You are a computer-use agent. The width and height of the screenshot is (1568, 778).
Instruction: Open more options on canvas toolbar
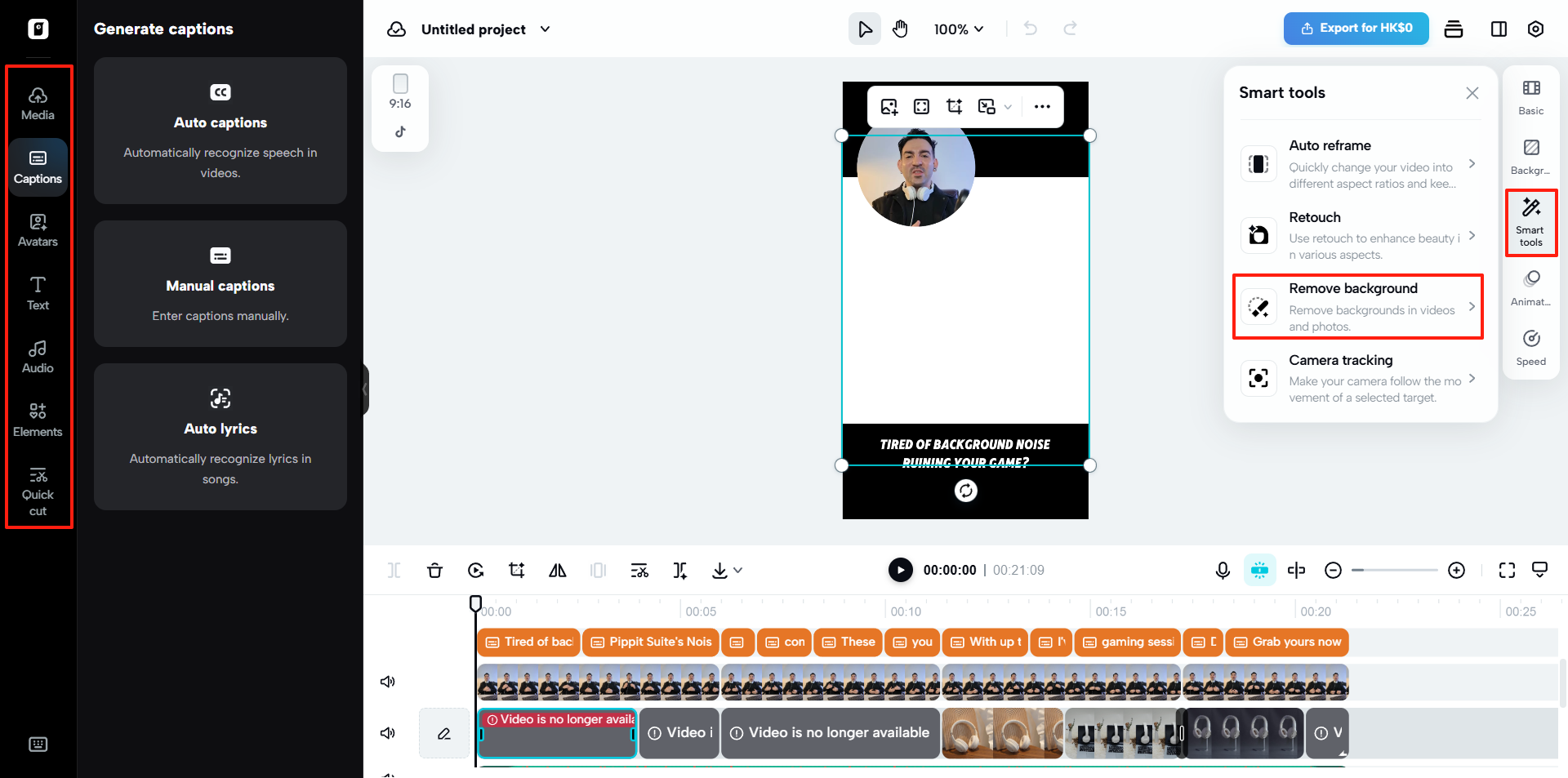[x=1042, y=107]
